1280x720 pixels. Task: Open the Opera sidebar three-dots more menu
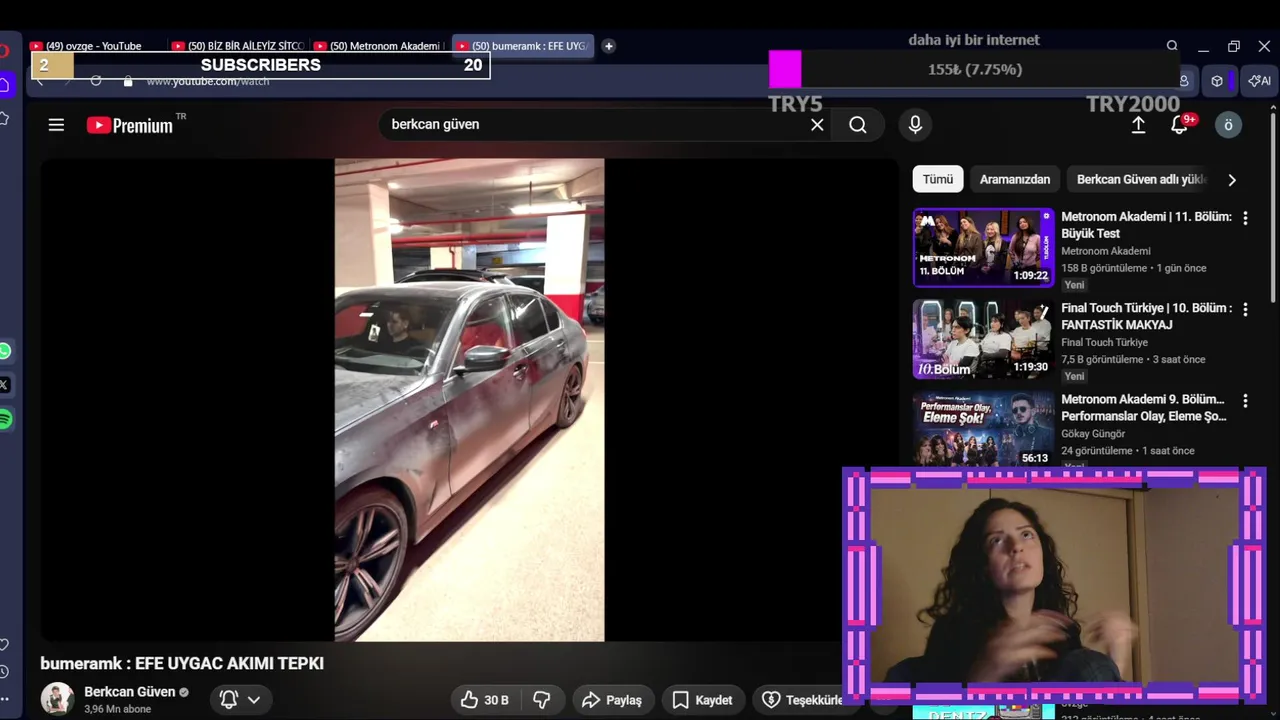5,700
